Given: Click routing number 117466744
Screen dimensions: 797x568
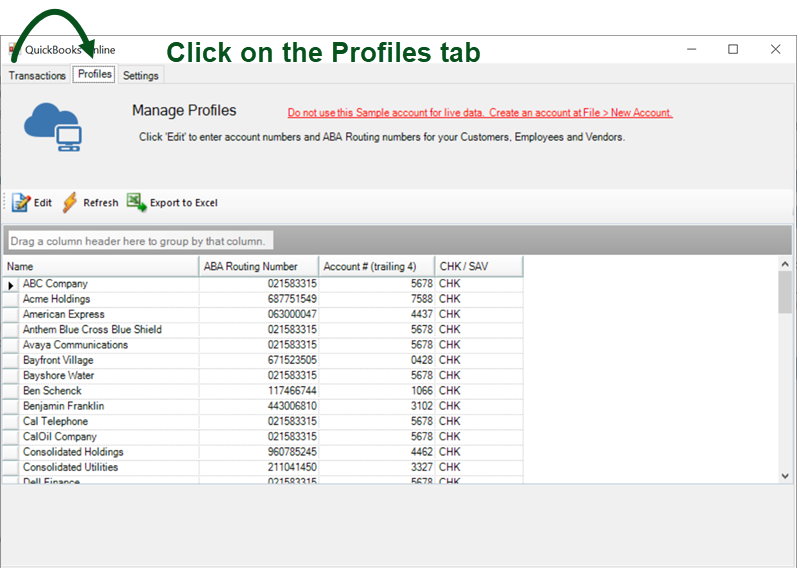Looking at the screenshot, I should (x=292, y=391).
